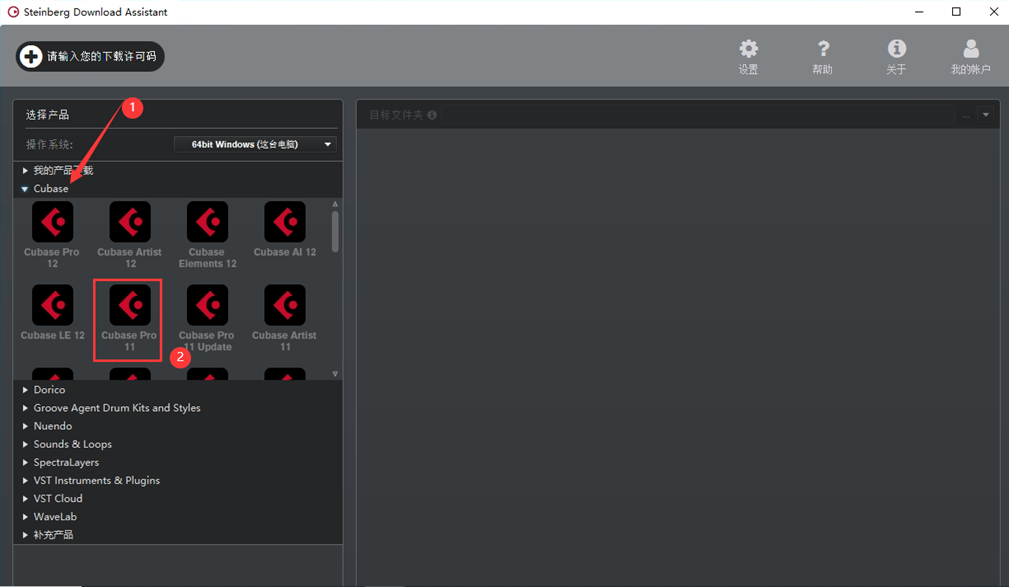Image resolution: width=1009 pixels, height=587 pixels.
Task: Expand the WaveLab product category
Action: coord(26,517)
